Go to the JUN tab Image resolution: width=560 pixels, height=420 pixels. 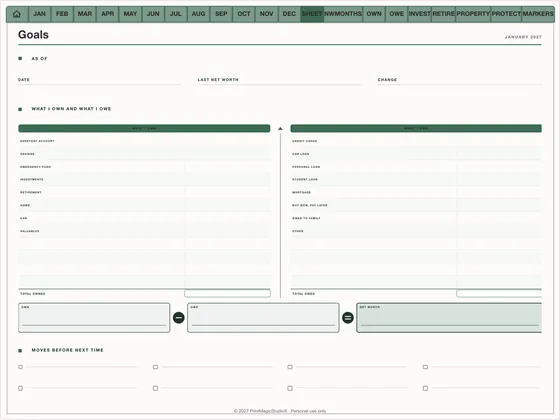click(153, 14)
